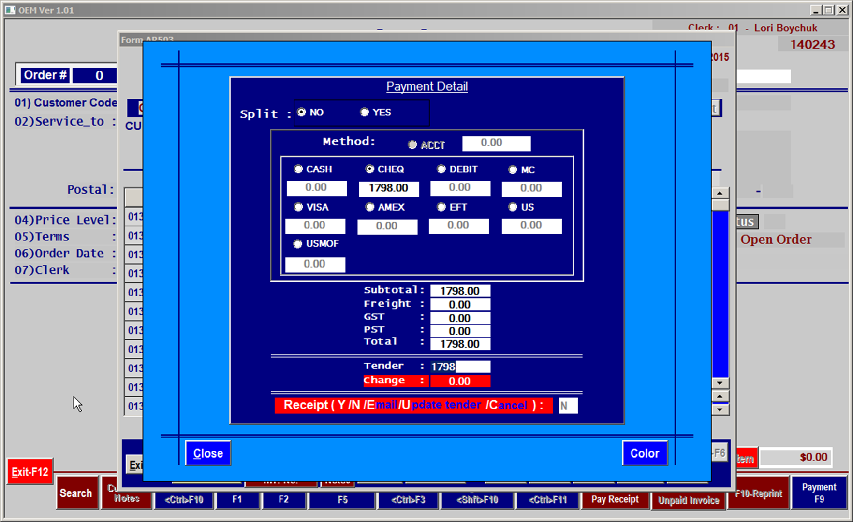The width and height of the screenshot is (853, 522).
Task: Click the CHEQ amount field
Action: tap(388, 188)
